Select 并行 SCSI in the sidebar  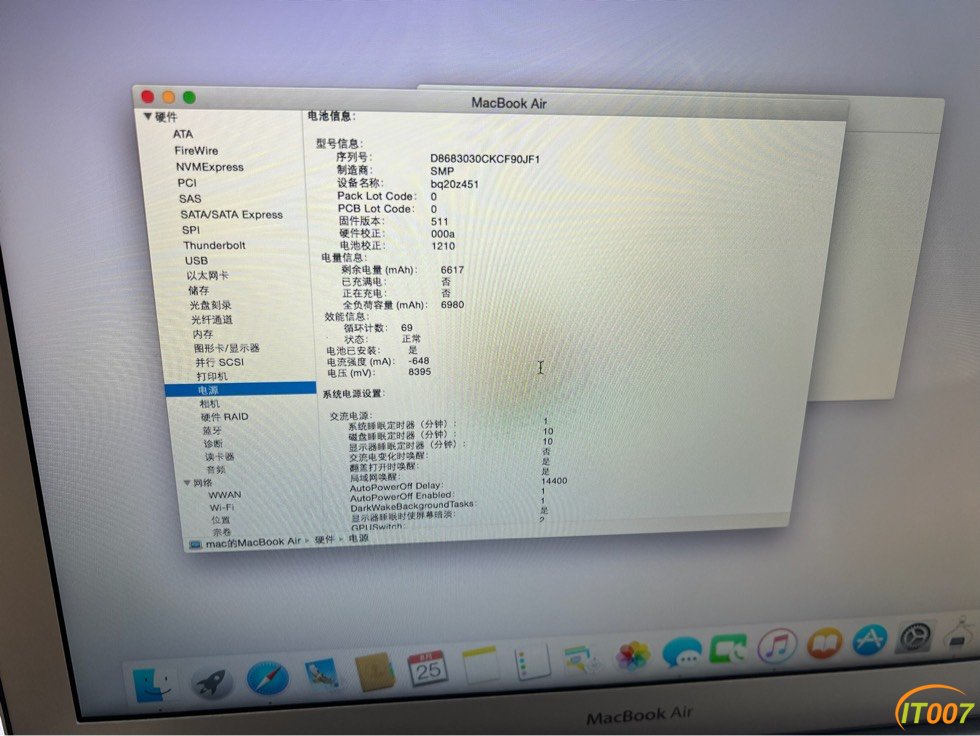point(219,362)
